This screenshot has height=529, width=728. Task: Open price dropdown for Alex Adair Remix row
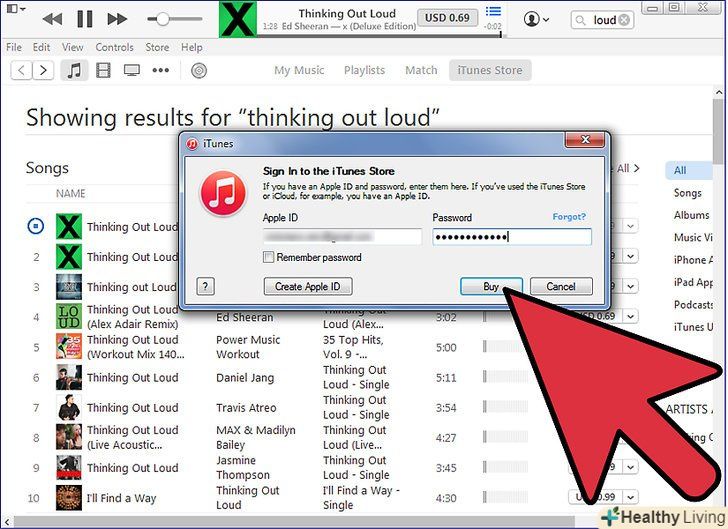[x=630, y=316]
